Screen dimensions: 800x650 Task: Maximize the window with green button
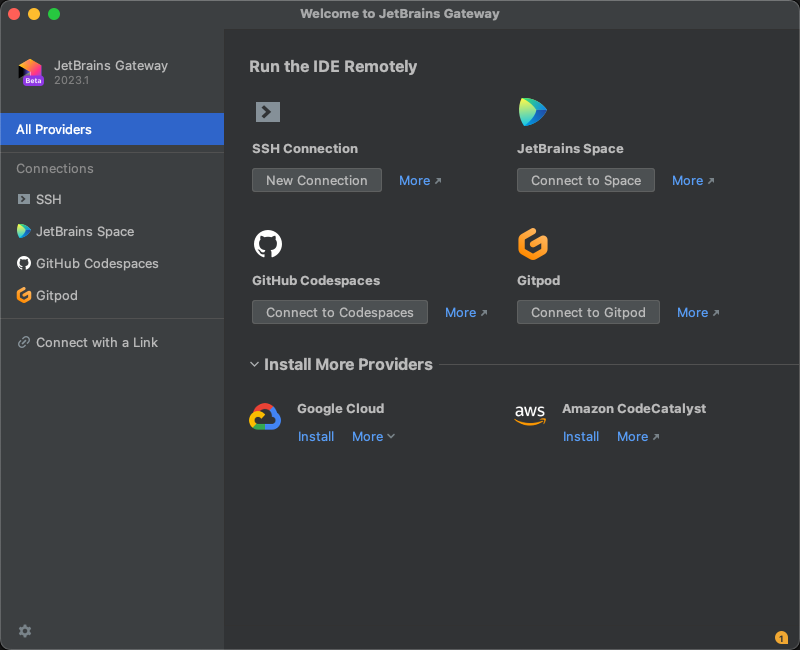pyautogui.click(x=54, y=14)
